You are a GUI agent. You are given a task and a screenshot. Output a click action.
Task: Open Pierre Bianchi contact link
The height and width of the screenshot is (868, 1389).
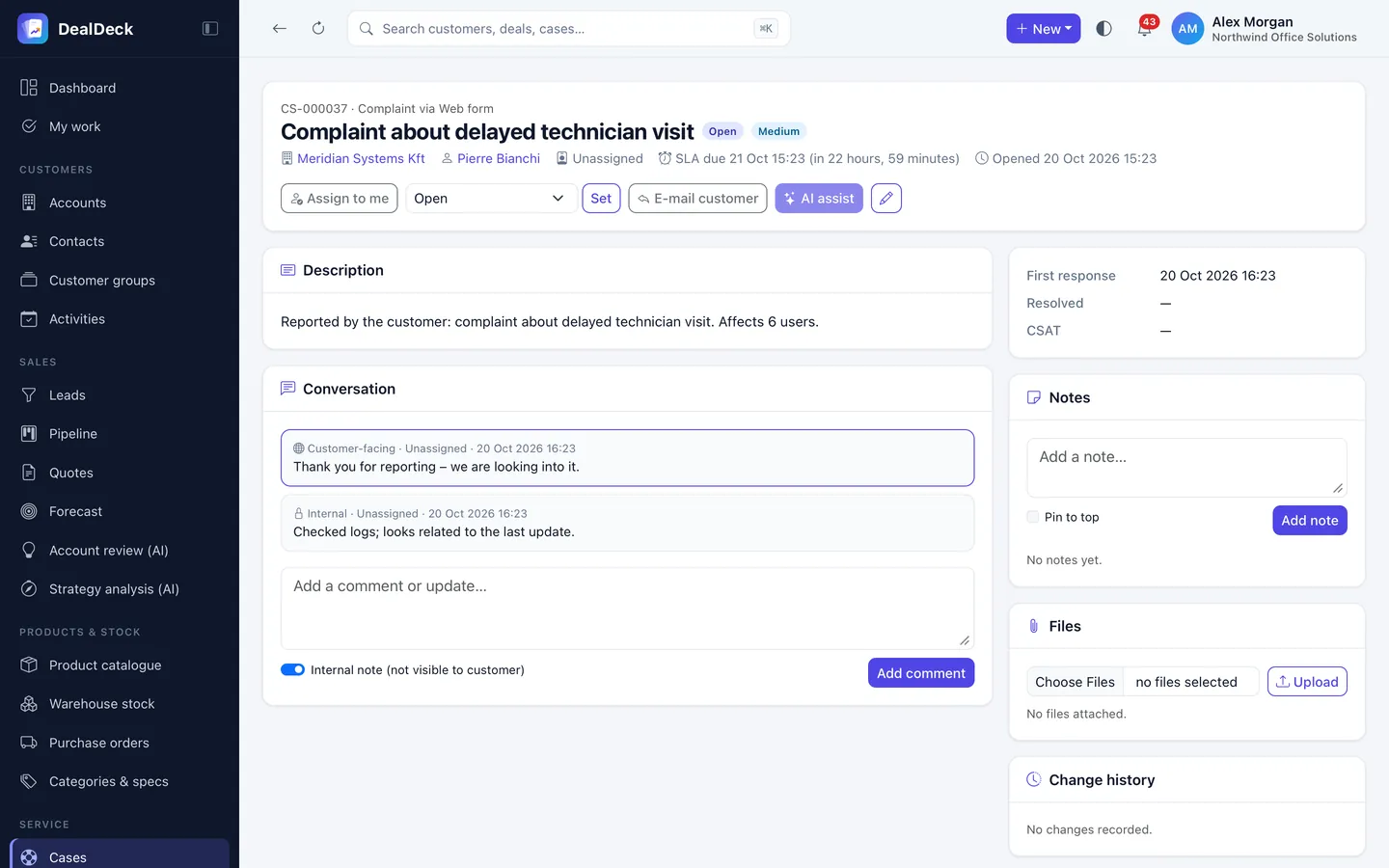[x=499, y=158]
